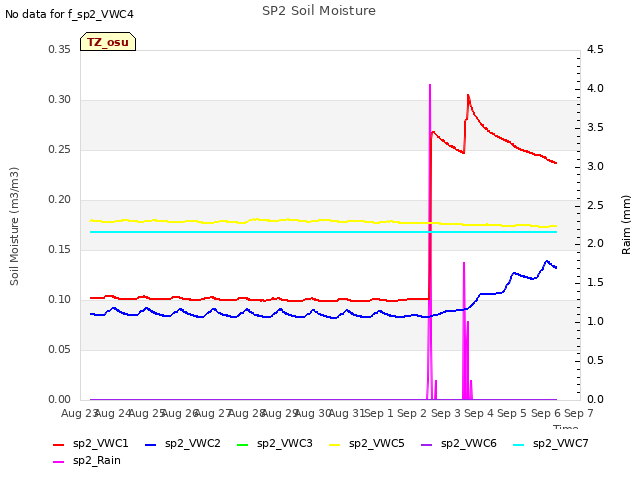
Task: Click the green sp2_VWC3 legend color marker
Action: coord(243,444)
